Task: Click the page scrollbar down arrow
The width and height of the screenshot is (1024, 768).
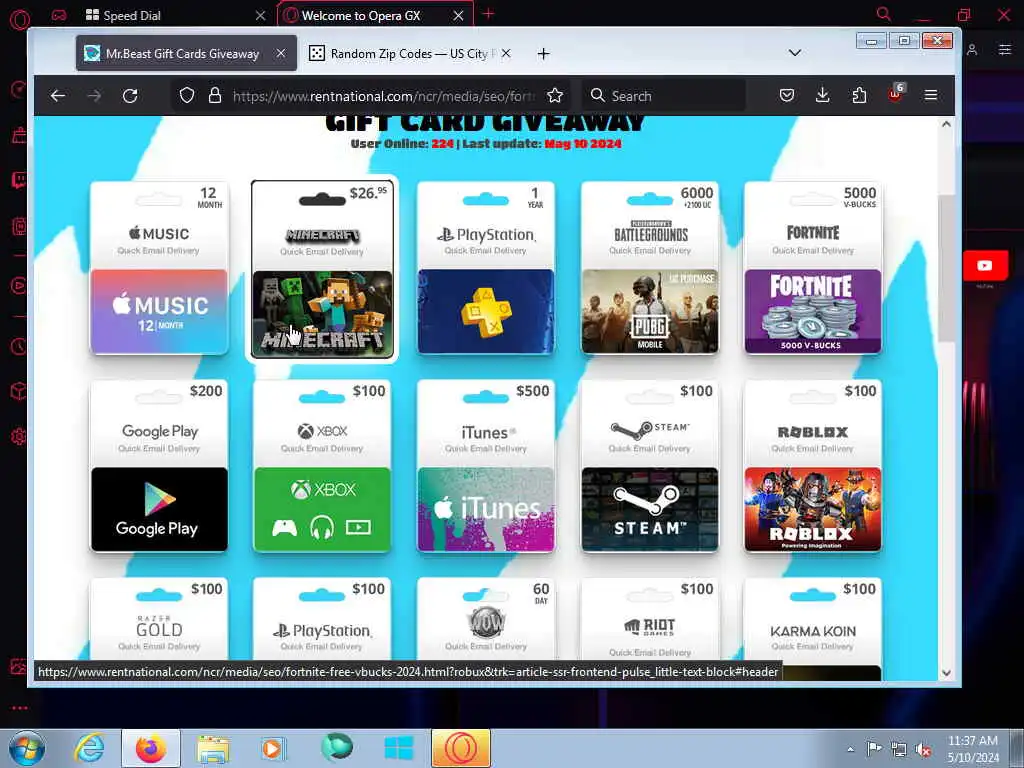Action: coord(946,673)
